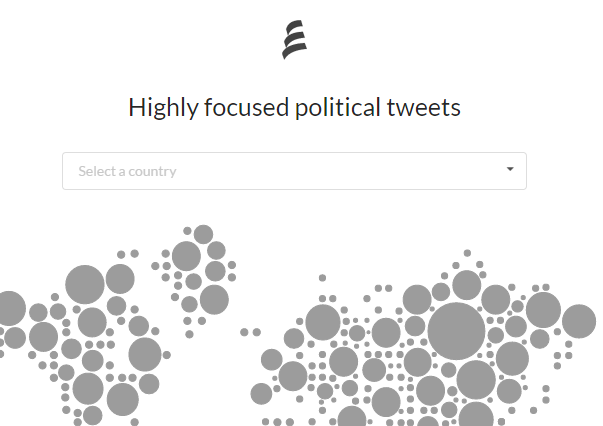
Task: Click the isolated bubble at right cluster's lower-left
Action: 261,394
